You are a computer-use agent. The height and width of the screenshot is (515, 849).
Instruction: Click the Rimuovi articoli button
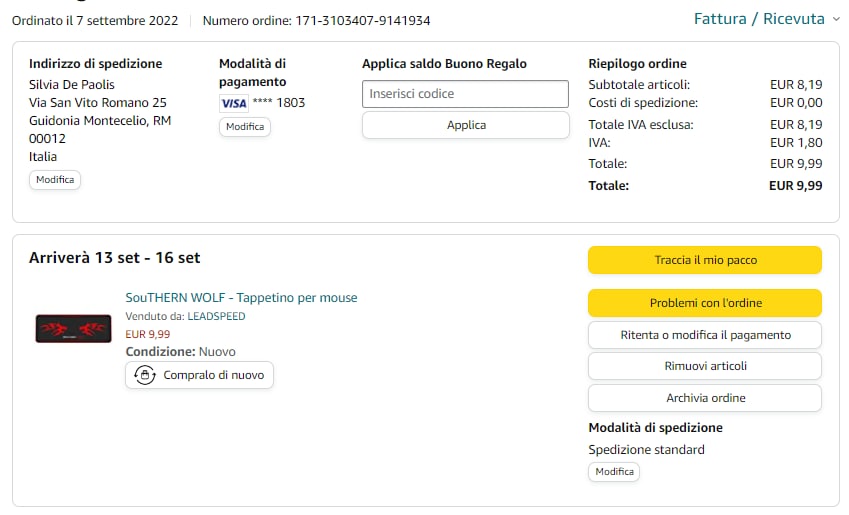click(704, 366)
